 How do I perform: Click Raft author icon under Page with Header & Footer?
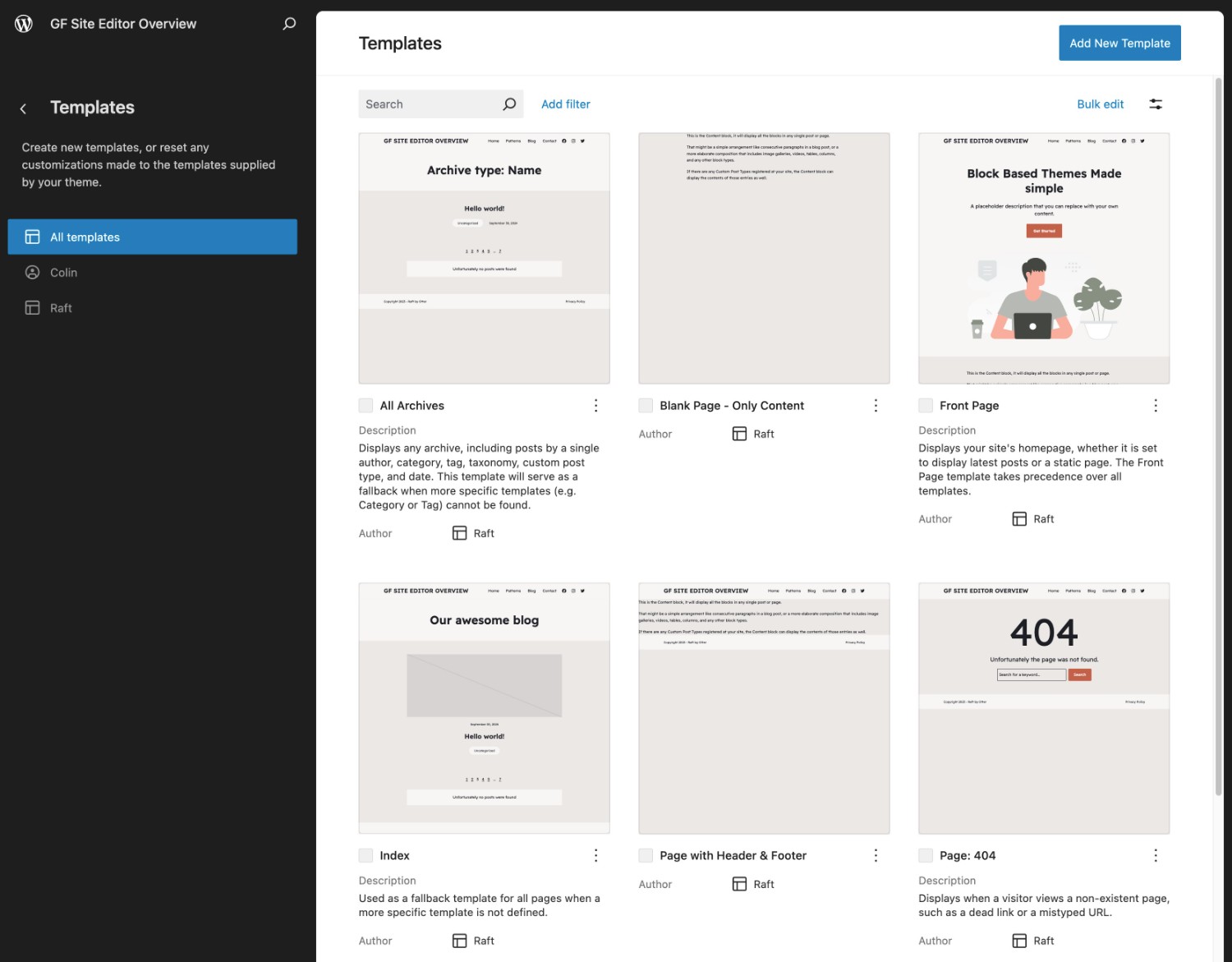tap(740, 884)
